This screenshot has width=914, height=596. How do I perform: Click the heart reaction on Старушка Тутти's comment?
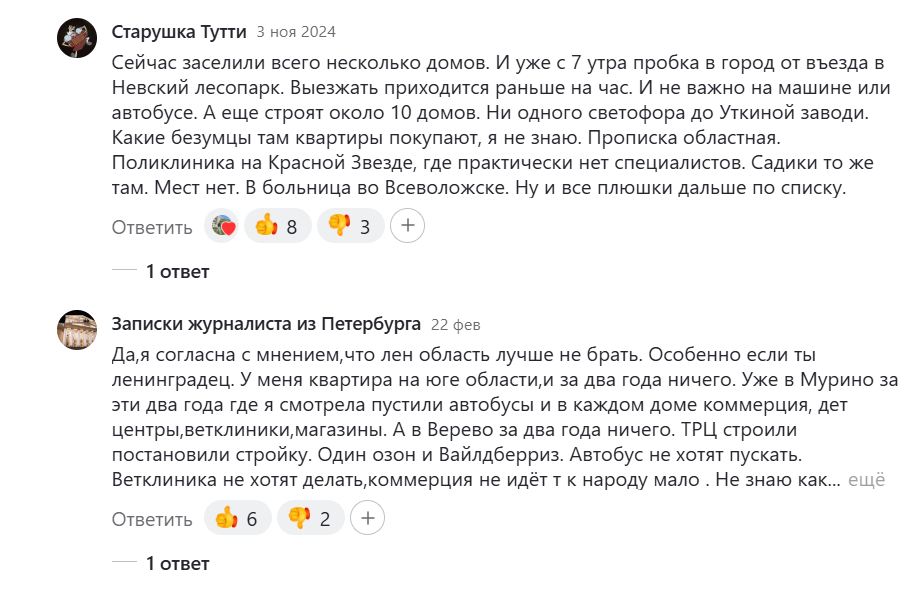click(x=222, y=227)
